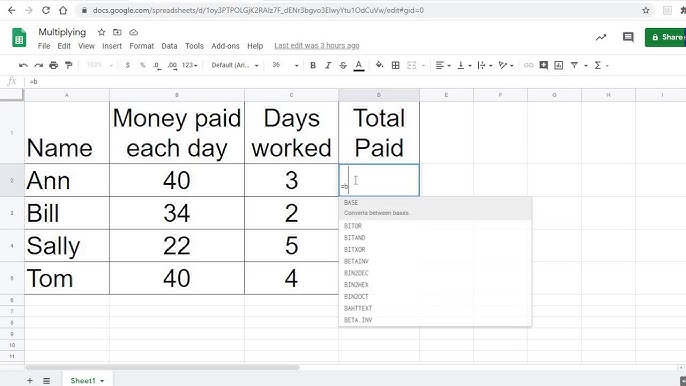Viewport: 686px width, 386px height.
Task: Click the browser home button
Action: (63, 10)
